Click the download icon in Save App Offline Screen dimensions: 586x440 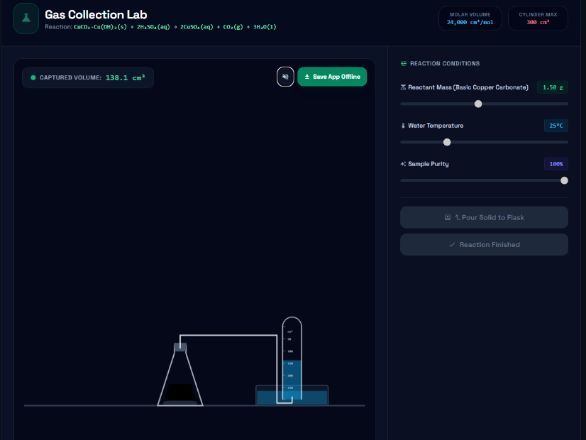[307, 77]
